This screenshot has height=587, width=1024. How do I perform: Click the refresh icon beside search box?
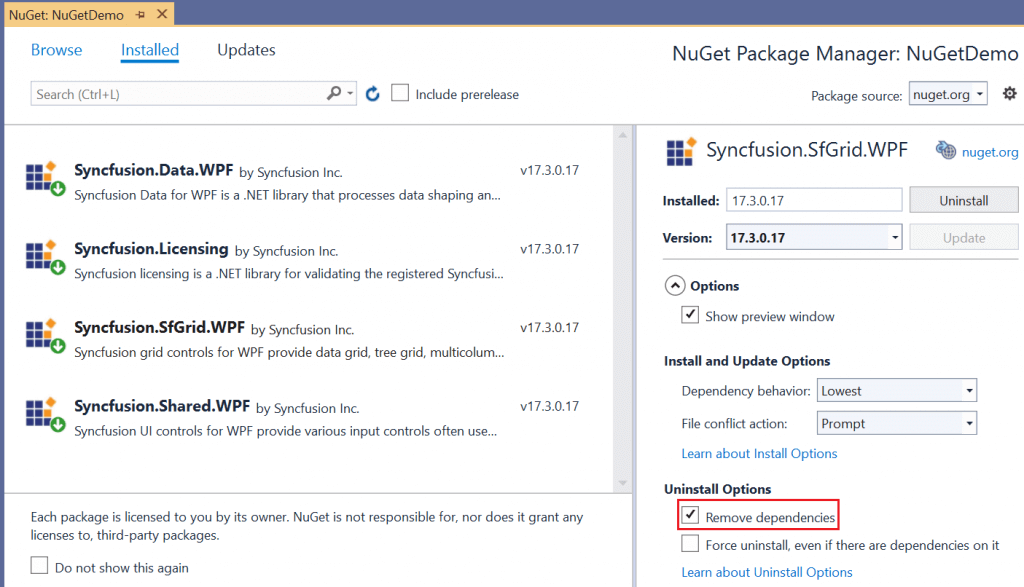pyautogui.click(x=373, y=94)
